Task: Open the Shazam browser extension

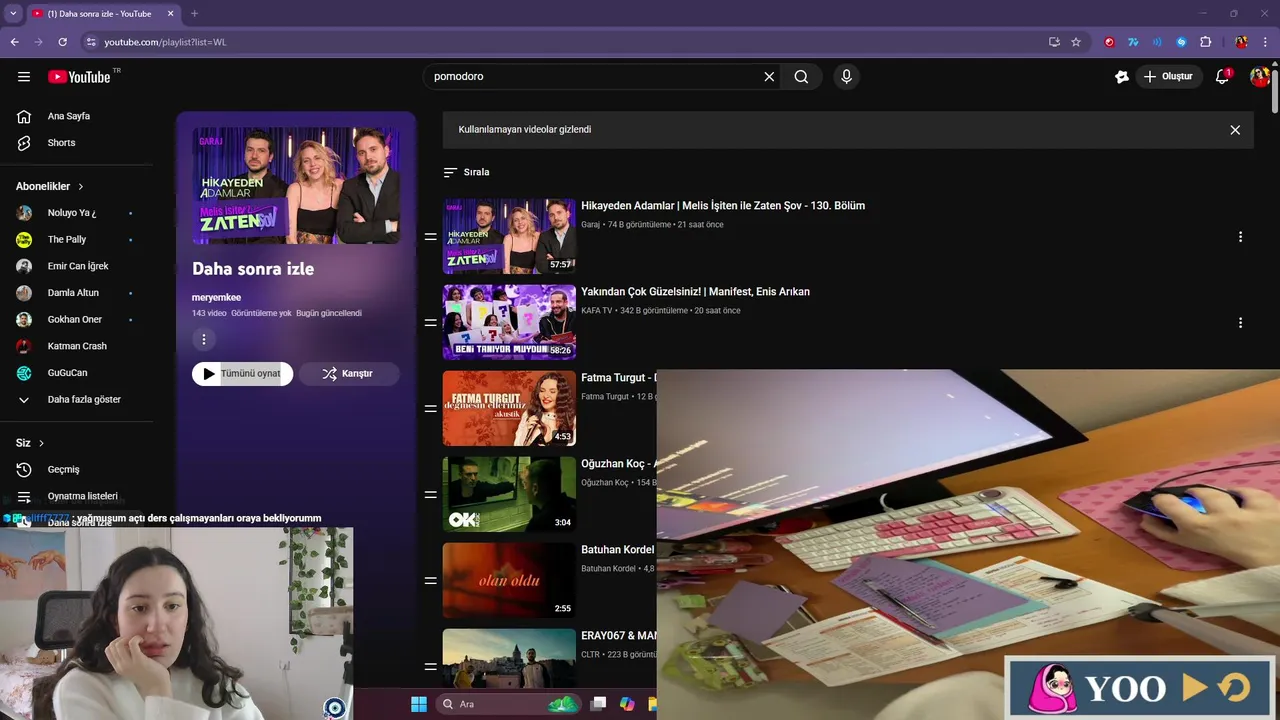Action: [x=1181, y=42]
